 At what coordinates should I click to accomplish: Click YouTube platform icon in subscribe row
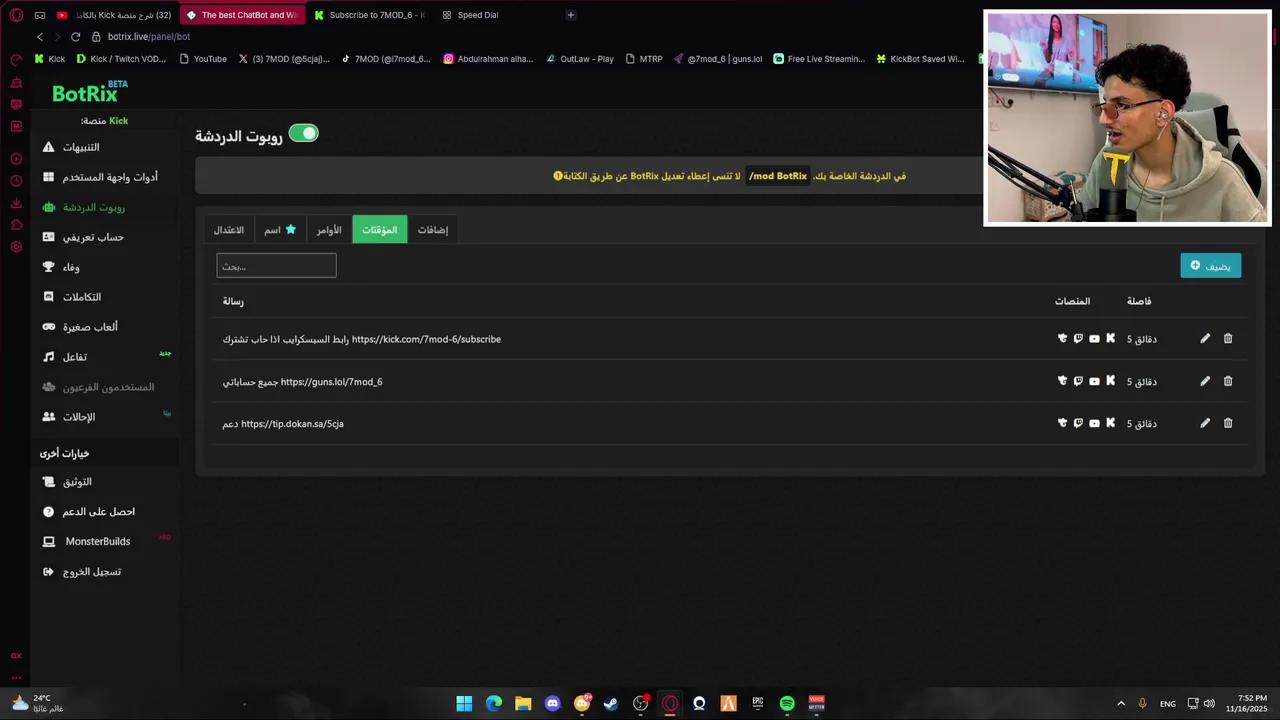coord(1094,339)
